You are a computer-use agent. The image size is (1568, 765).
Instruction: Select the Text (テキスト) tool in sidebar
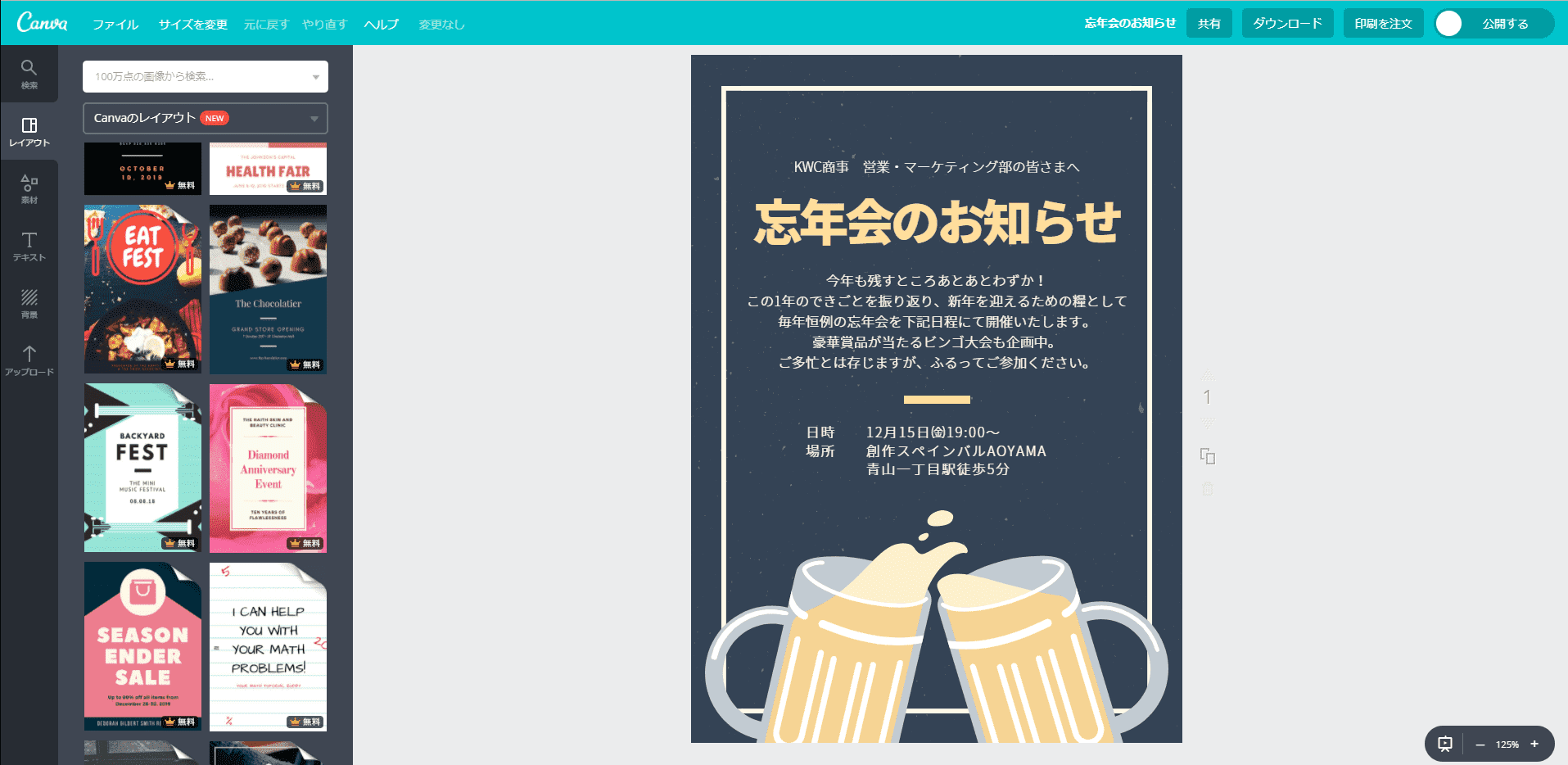[29, 246]
